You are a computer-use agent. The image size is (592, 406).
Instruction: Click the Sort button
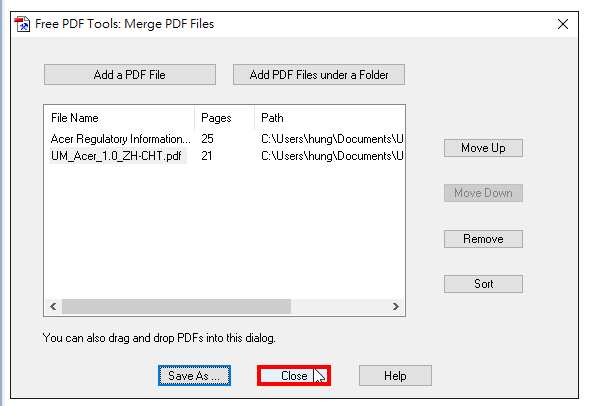coord(483,284)
